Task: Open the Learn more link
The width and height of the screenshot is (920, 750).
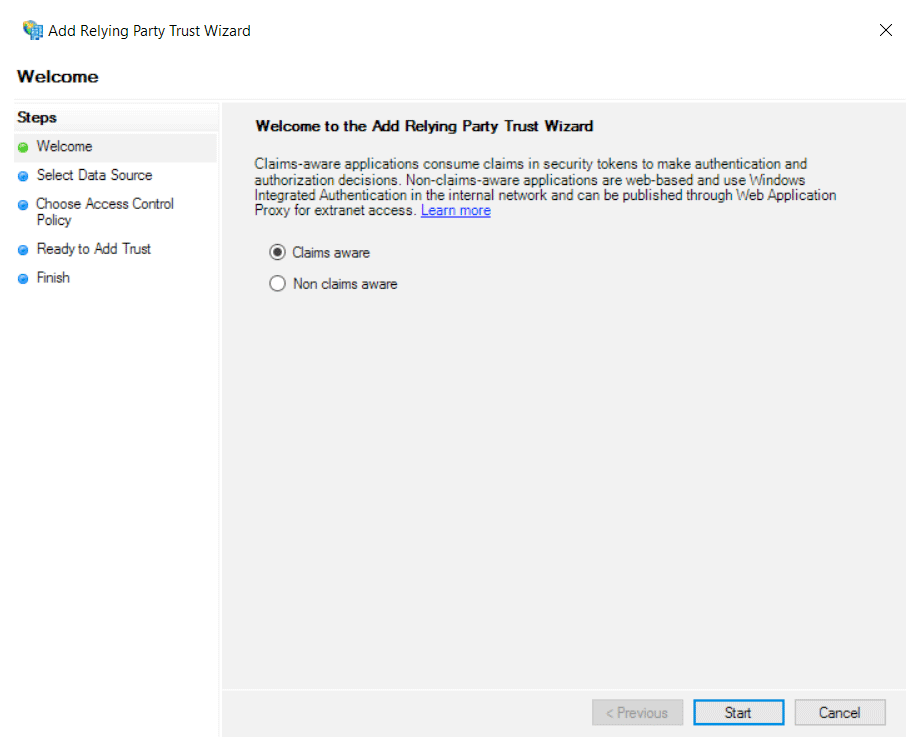Action: coord(455,211)
